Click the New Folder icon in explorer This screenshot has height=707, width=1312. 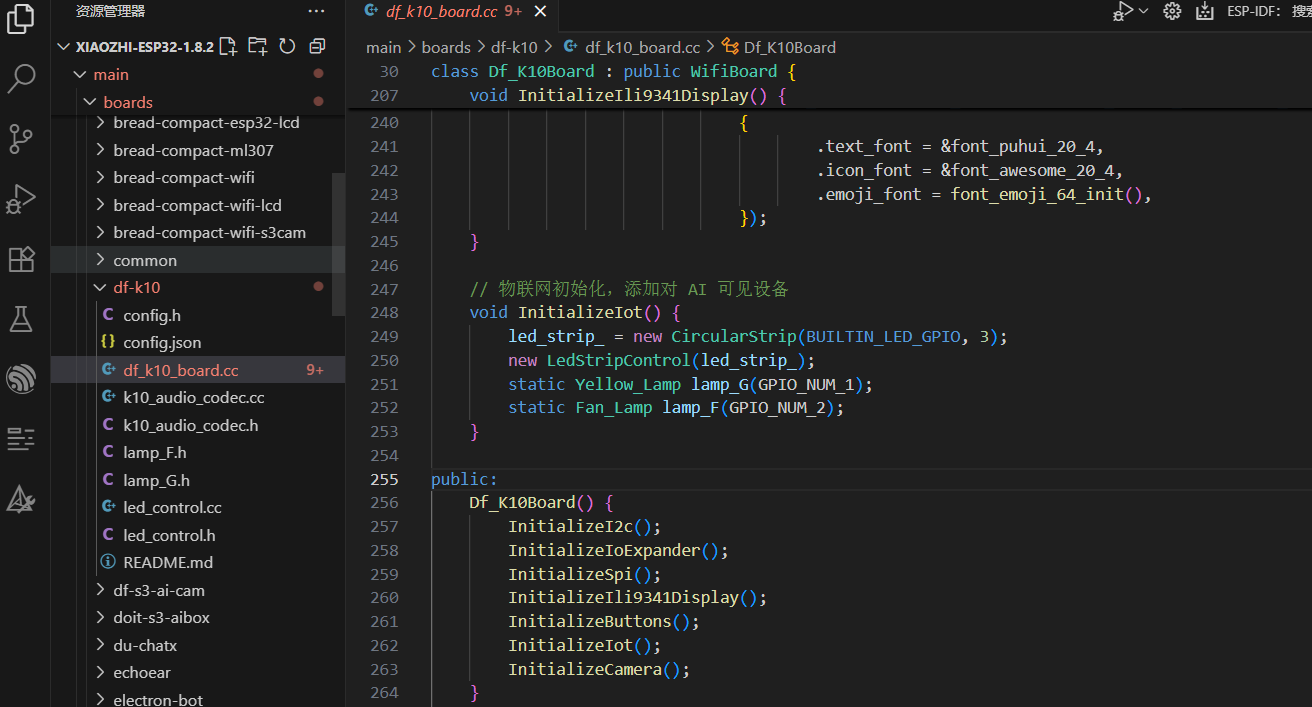pos(258,46)
